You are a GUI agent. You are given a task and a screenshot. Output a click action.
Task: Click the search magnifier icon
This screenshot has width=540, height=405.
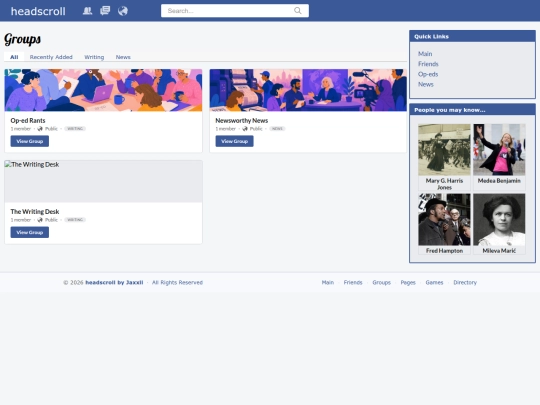point(298,11)
